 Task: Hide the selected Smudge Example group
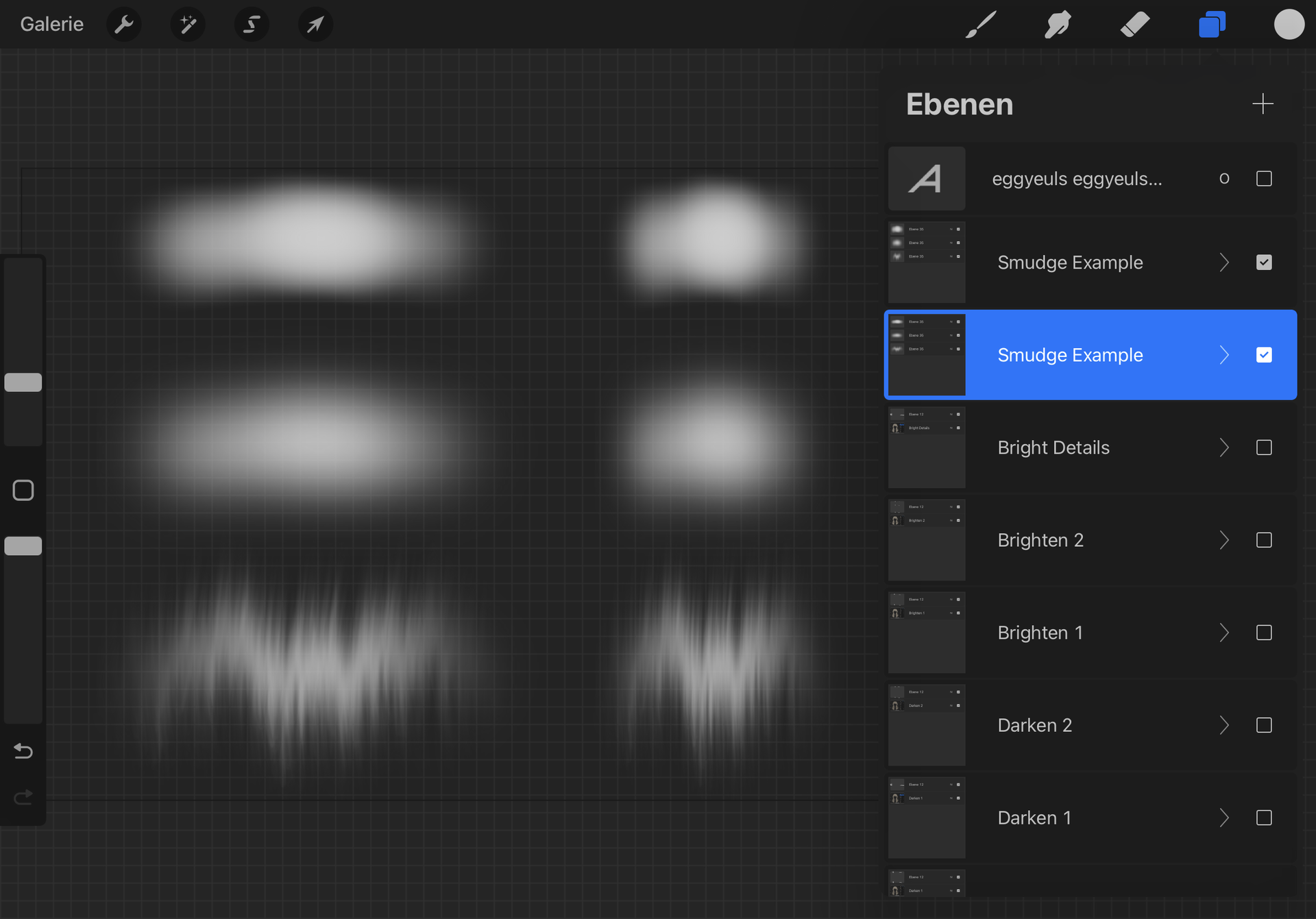pos(1264,355)
